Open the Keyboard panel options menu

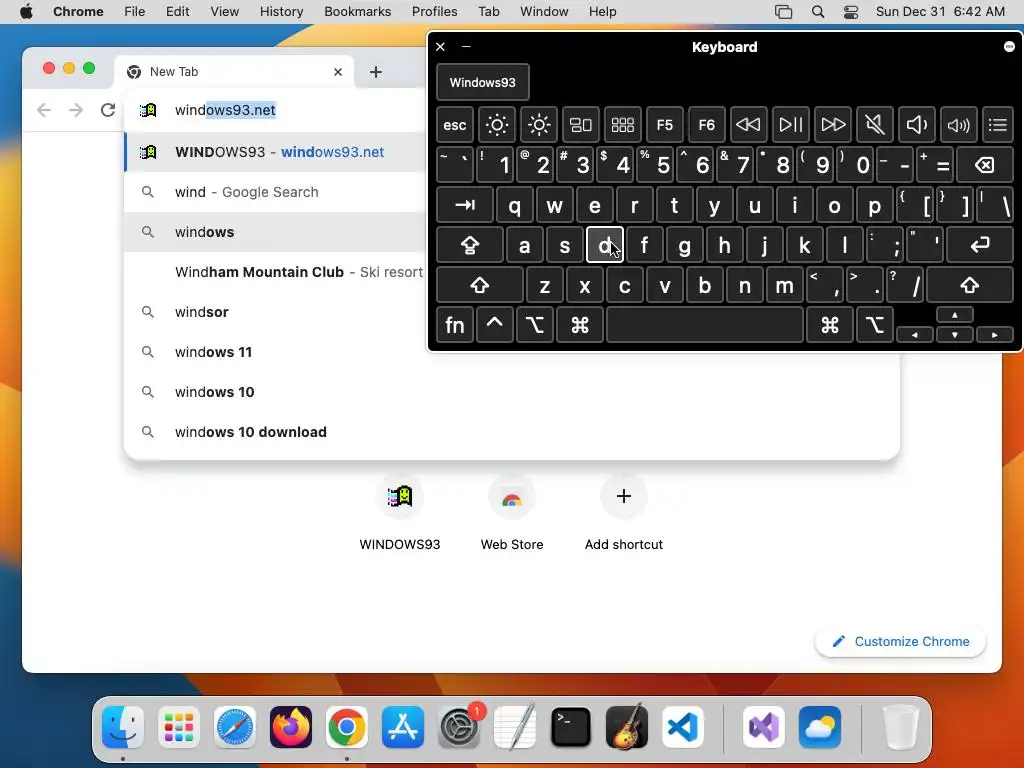(1009, 46)
